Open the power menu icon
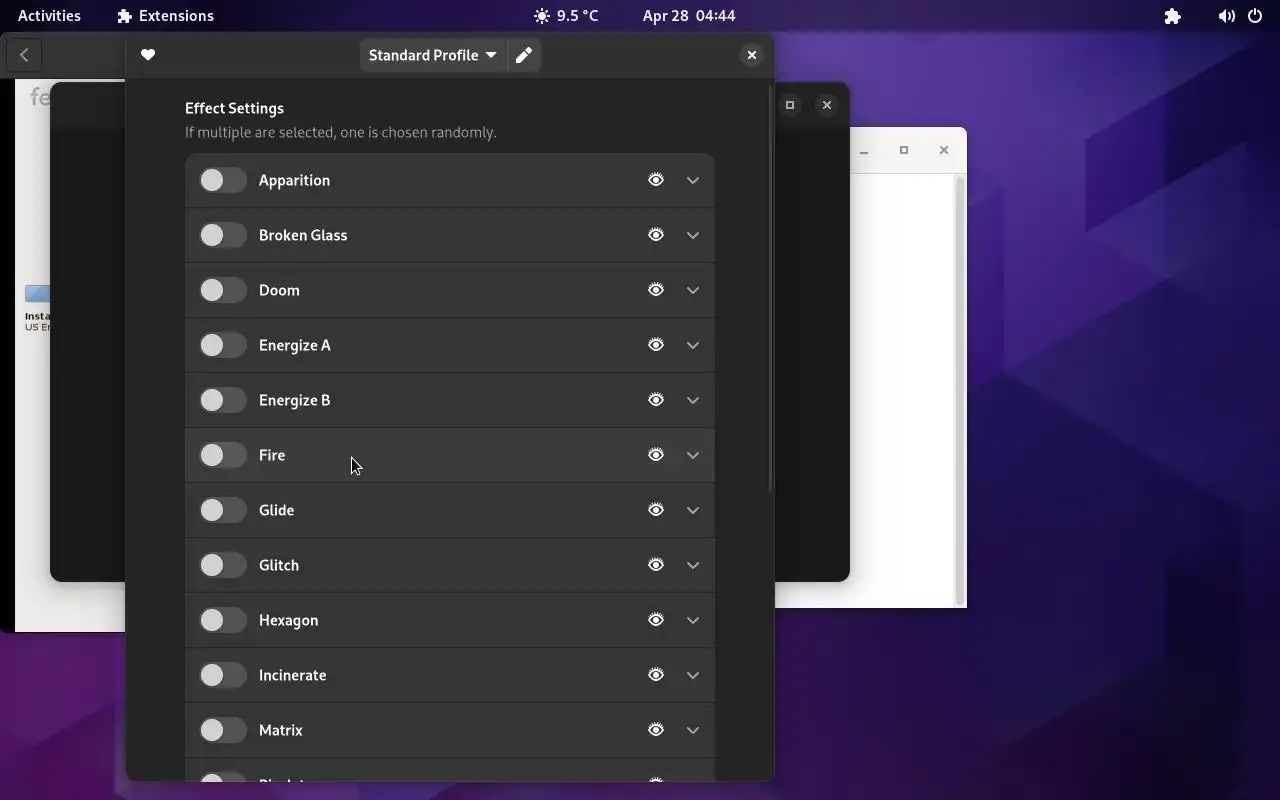1280x800 pixels. 1255,16
